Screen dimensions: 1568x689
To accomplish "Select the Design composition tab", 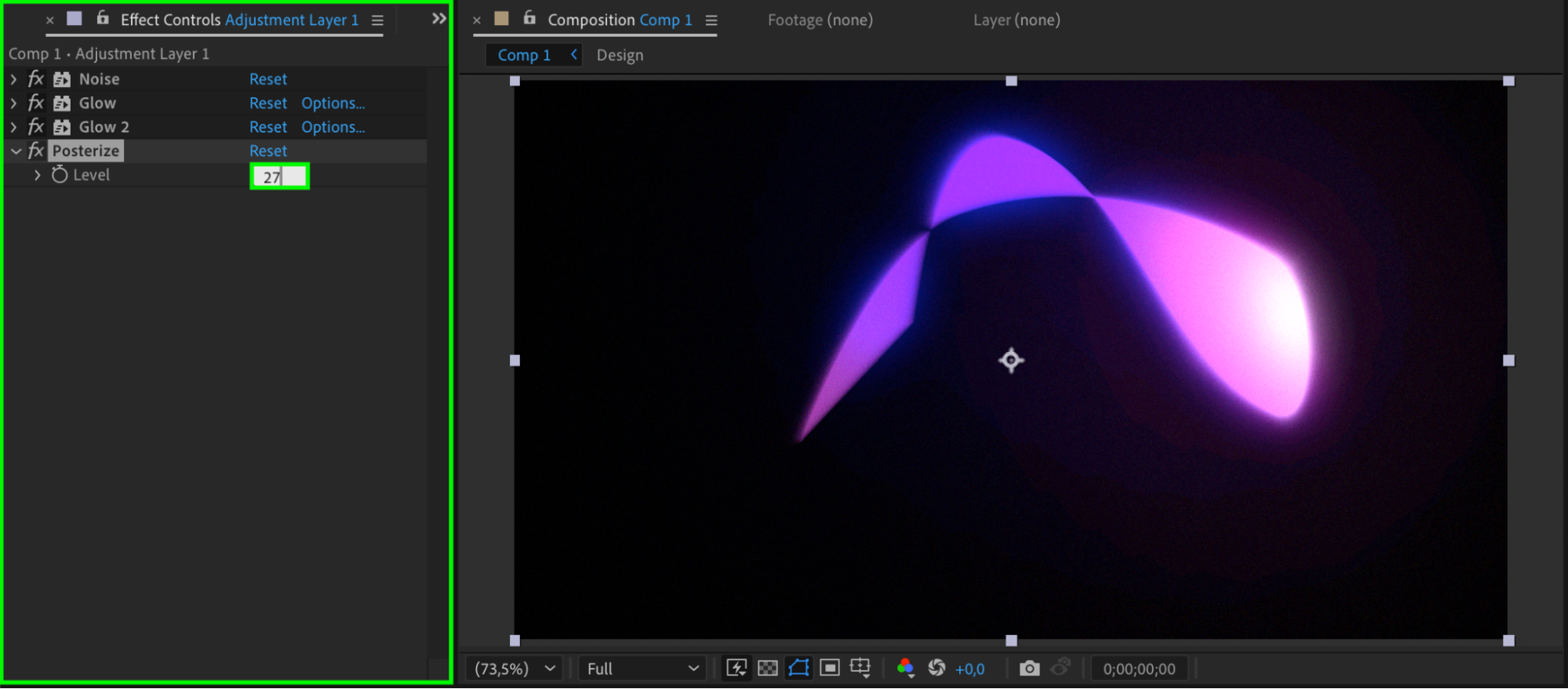I will pyautogui.click(x=620, y=56).
